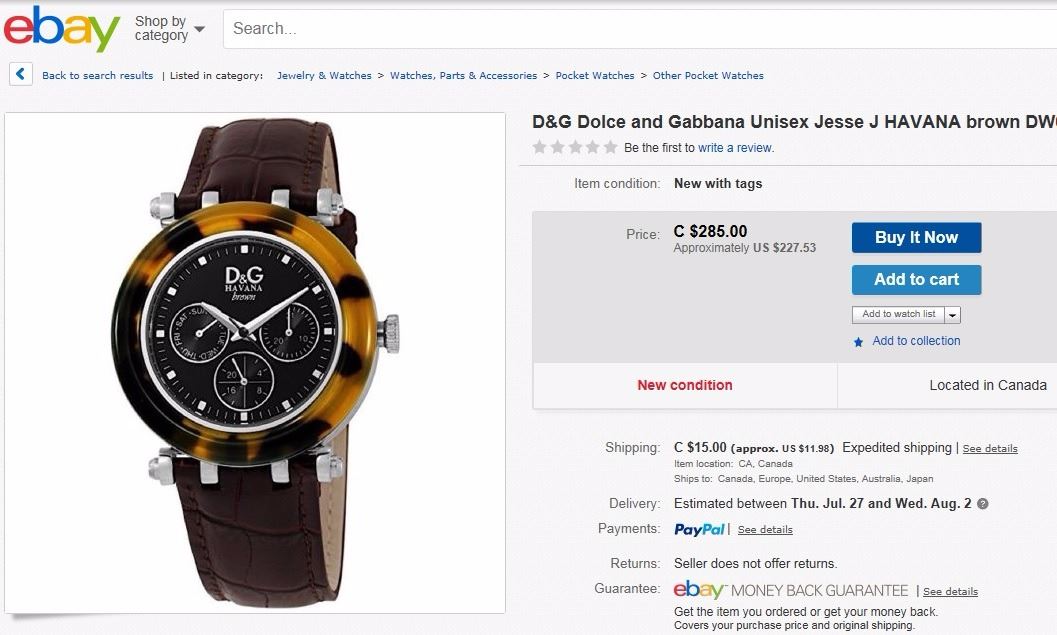1057x635 pixels.
Task: Open the Jewelry & Watches breadcrumb
Action: tap(324, 76)
